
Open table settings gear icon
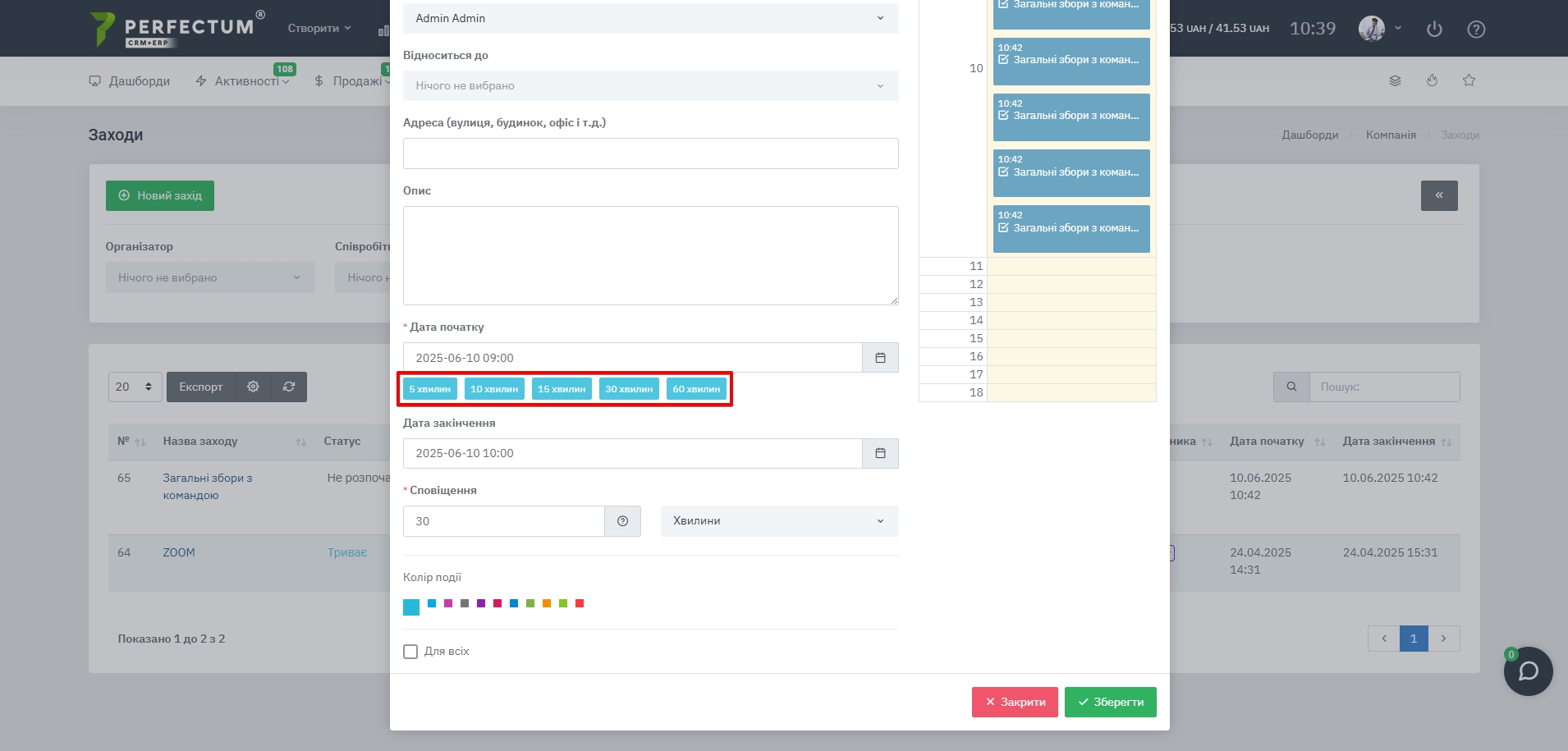253,387
